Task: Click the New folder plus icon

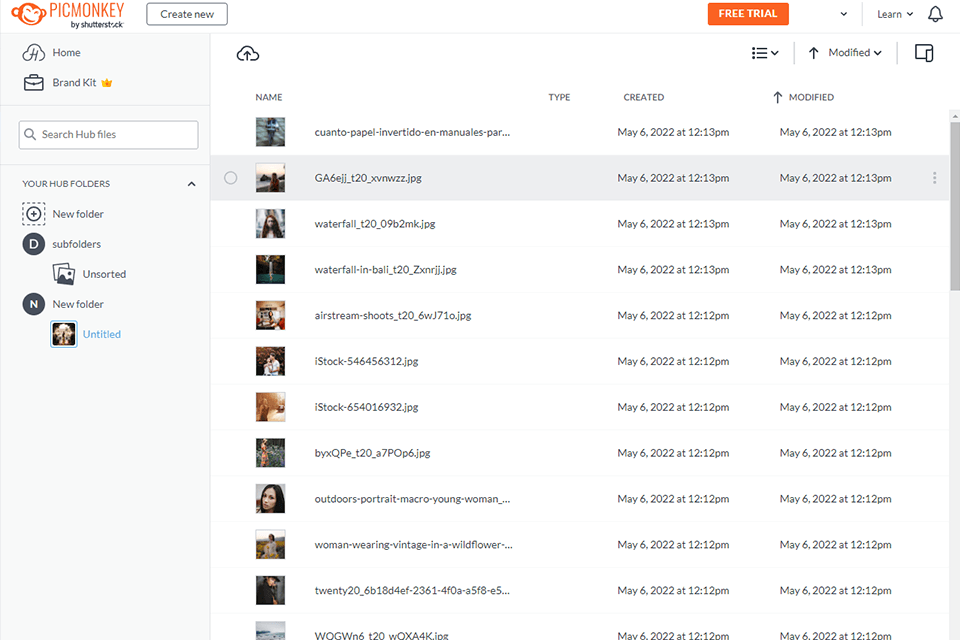Action: pyautogui.click(x=34, y=214)
